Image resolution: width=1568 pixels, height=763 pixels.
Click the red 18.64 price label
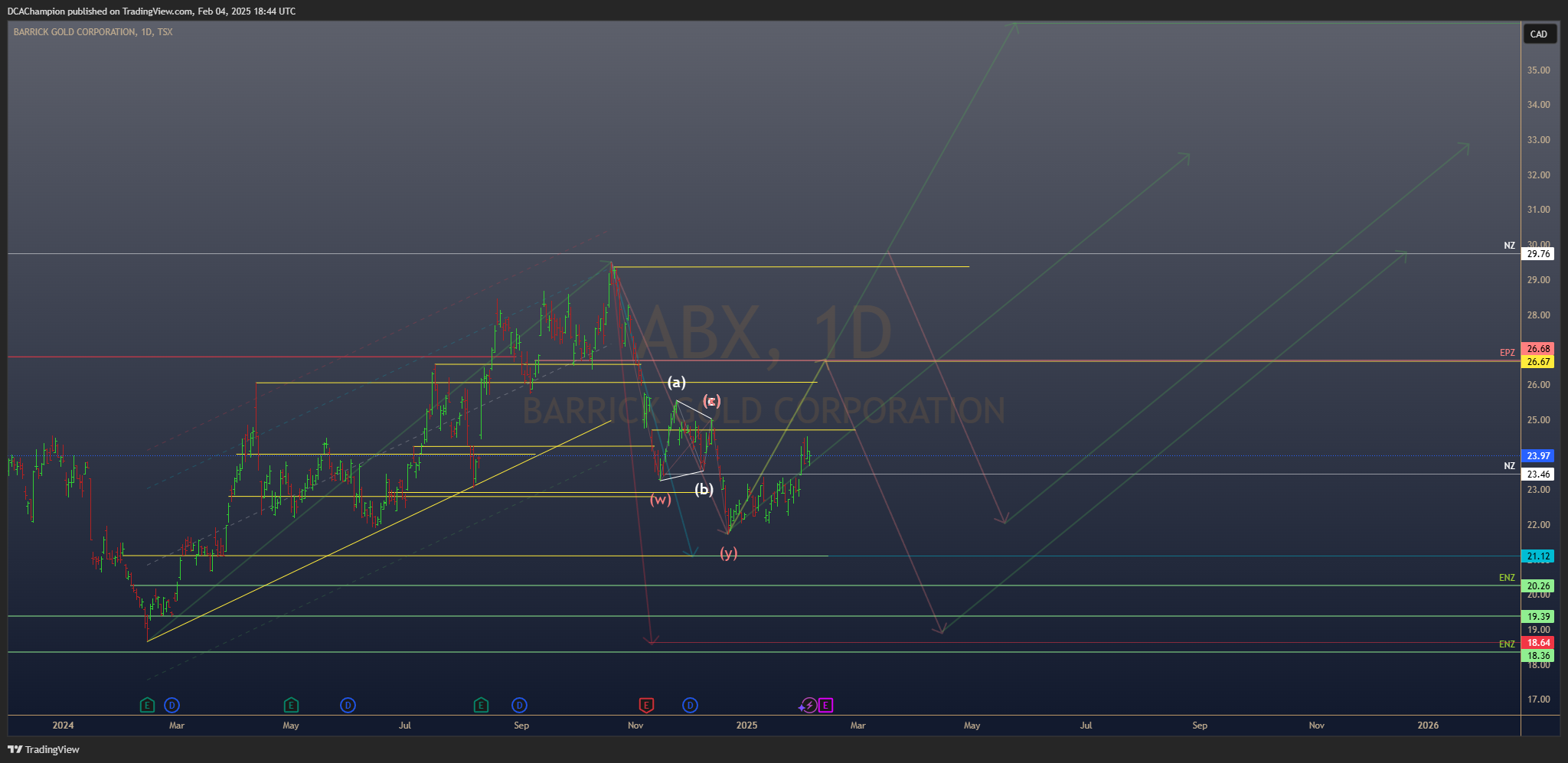pos(1538,643)
